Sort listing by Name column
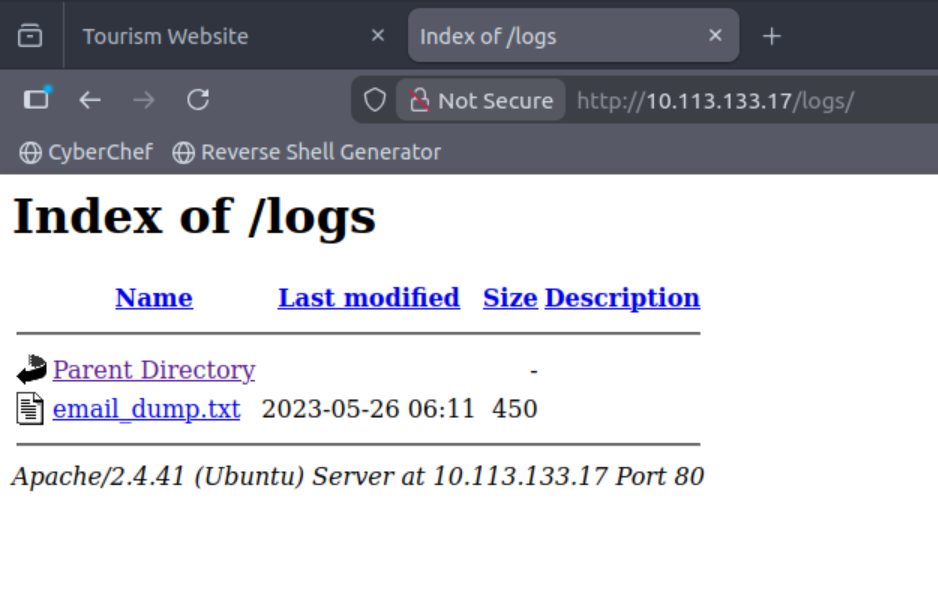 (x=154, y=297)
